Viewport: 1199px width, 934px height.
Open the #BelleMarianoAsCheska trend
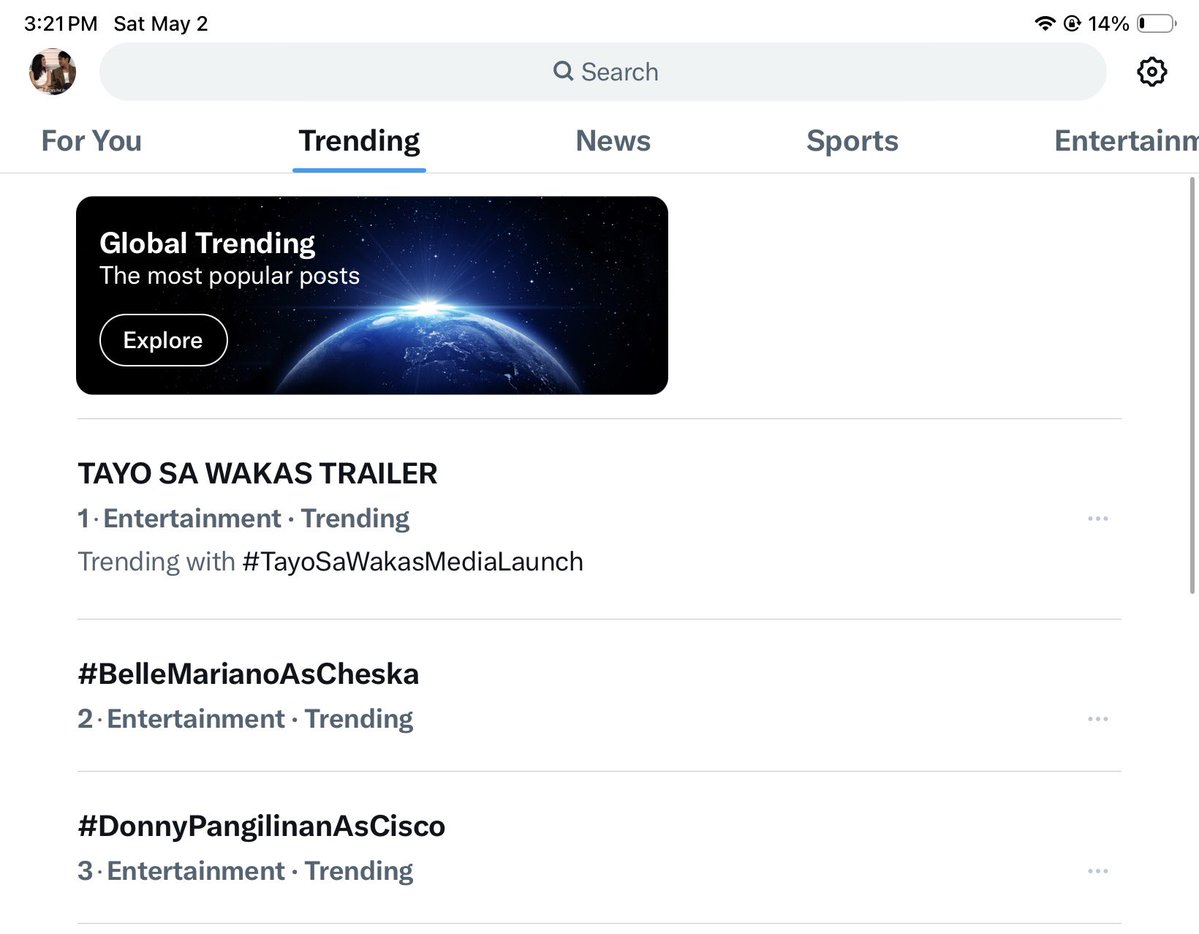249,674
